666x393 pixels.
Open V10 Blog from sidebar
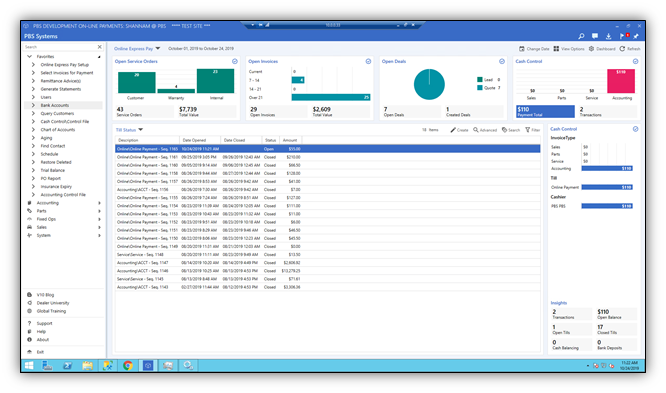tap(45, 295)
